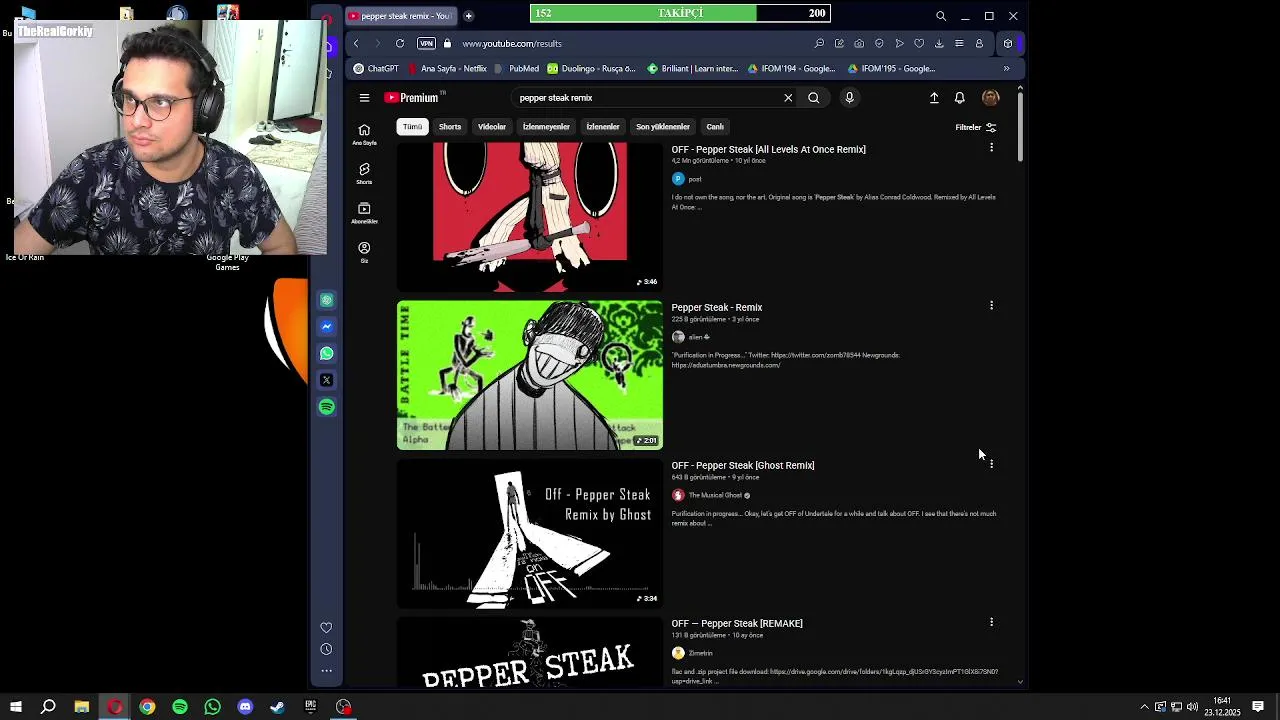Open YouTube notifications bell
Image resolution: width=1280 pixels, height=720 pixels.
pos(959,98)
